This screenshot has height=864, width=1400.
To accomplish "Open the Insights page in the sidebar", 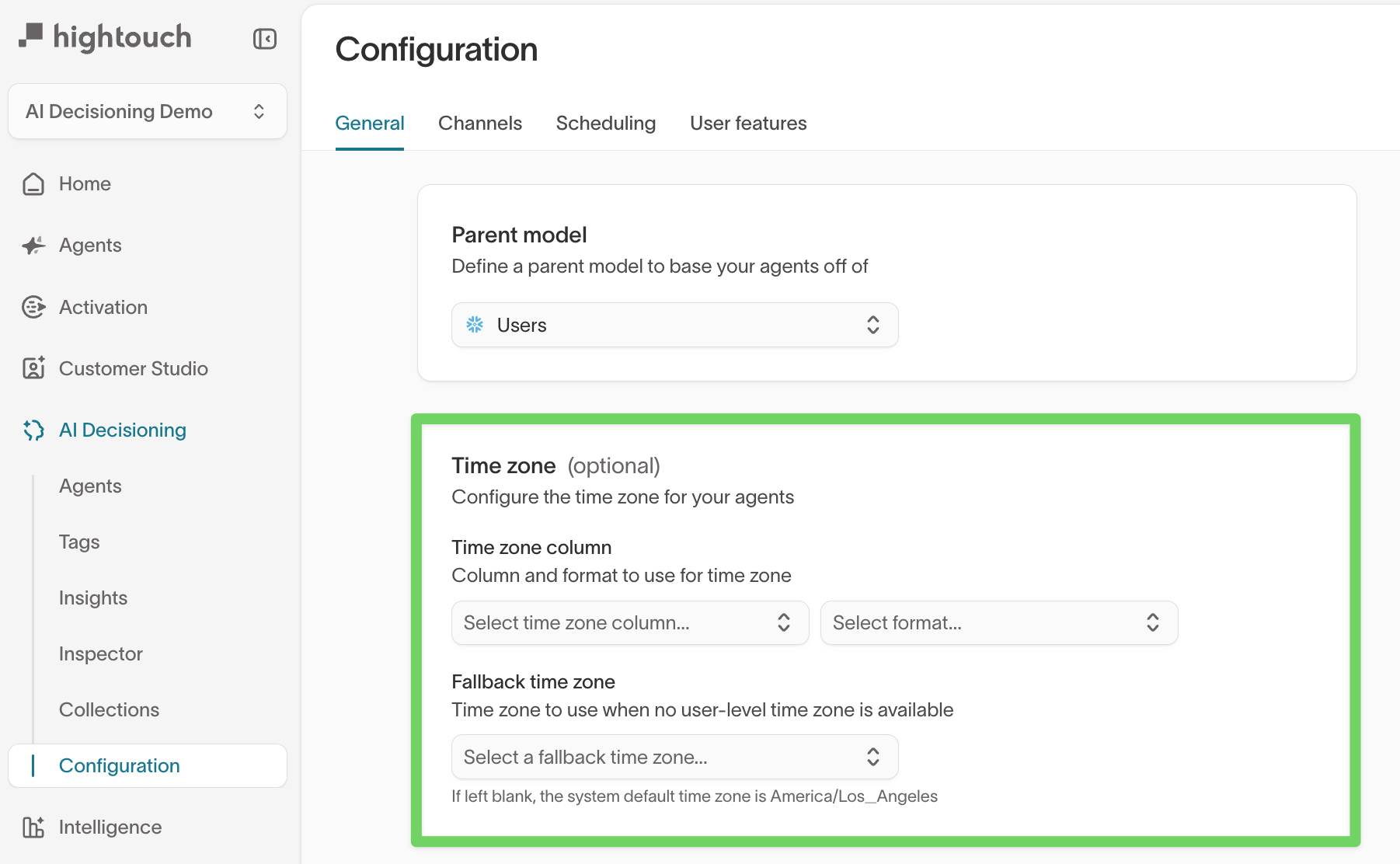I will (93, 597).
